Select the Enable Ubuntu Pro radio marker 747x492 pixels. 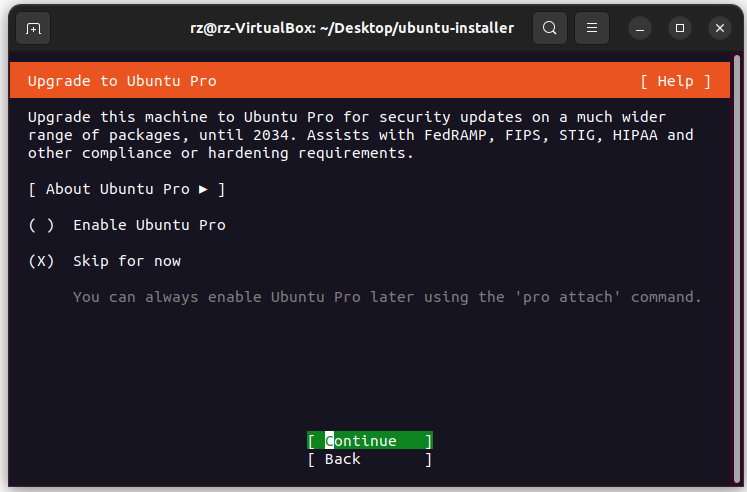click(41, 225)
